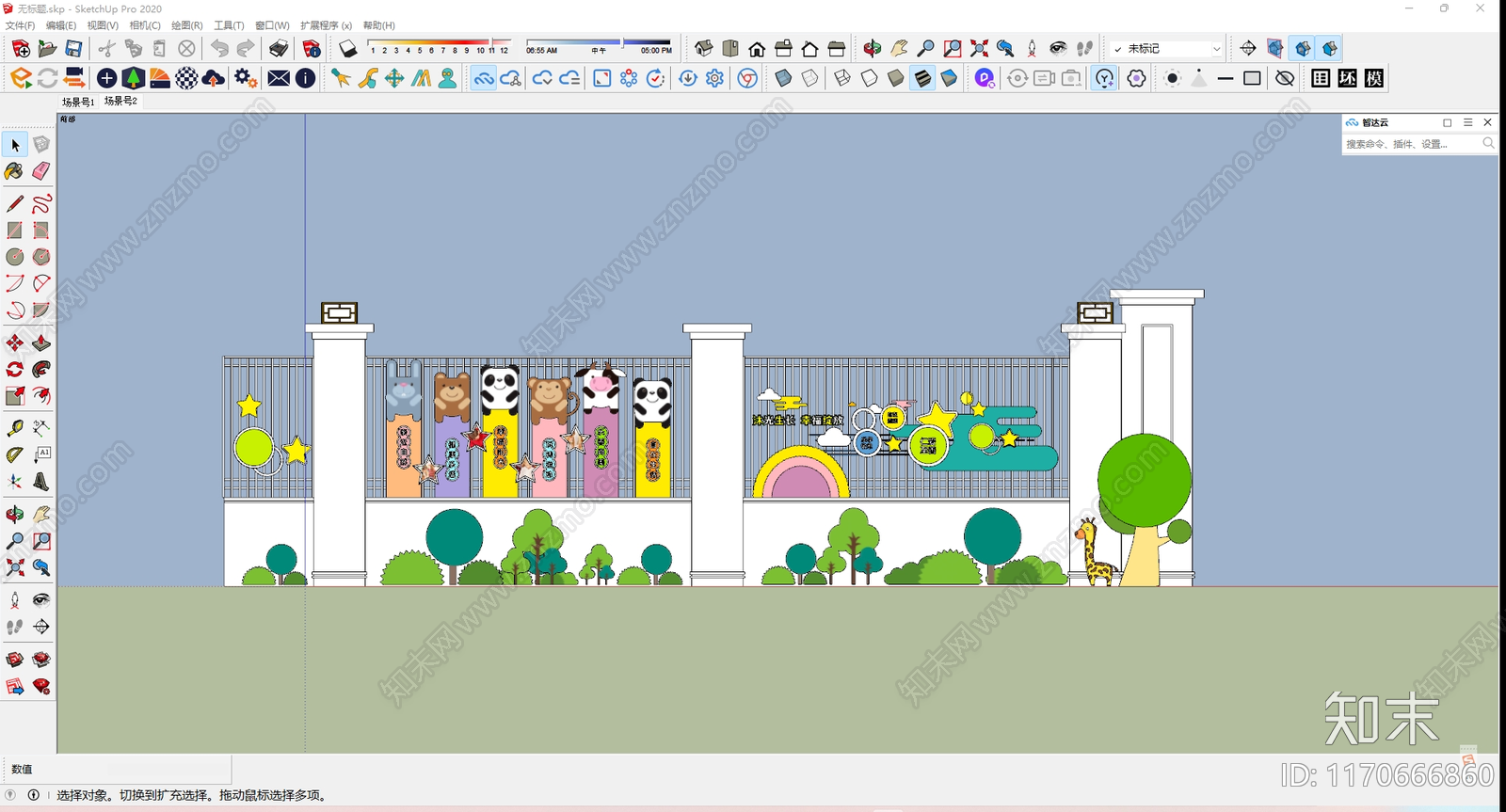Enable Wireframe face style
The height and width of the screenshot is (812, 1506).
tap(842, 78)
